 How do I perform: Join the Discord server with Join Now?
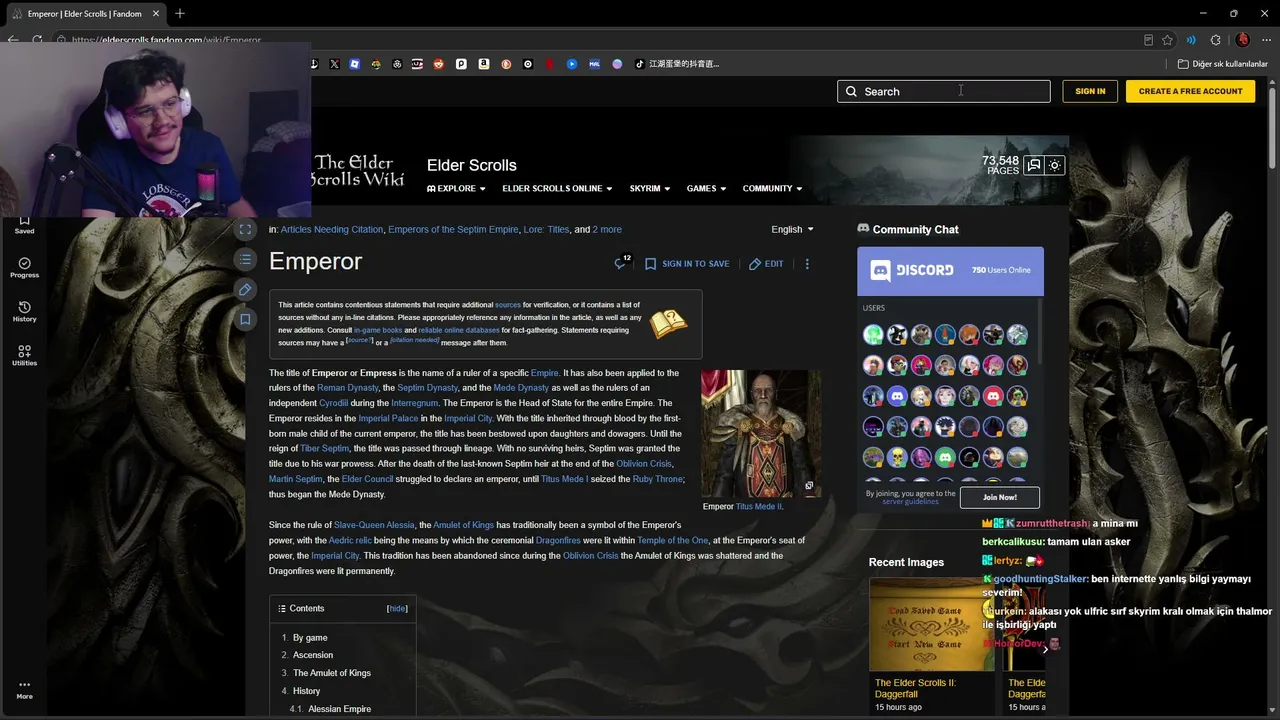pos(1000,497)
